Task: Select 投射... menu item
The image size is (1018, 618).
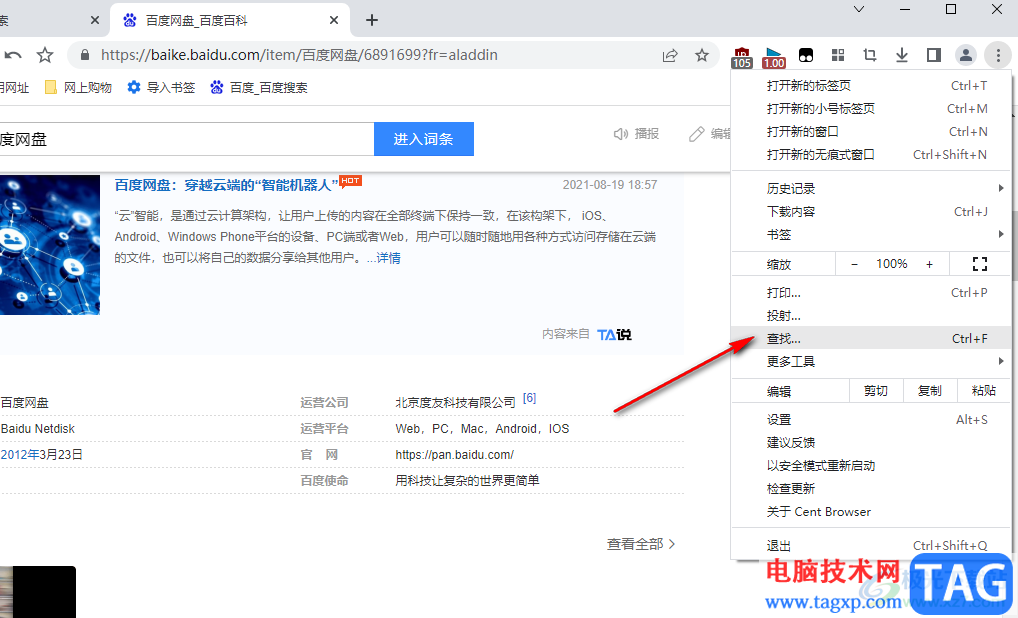Action: (x=871, y=315)
